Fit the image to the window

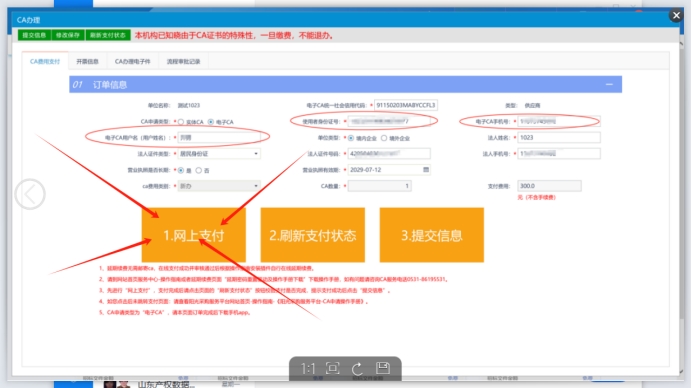[x=333, y=368]
